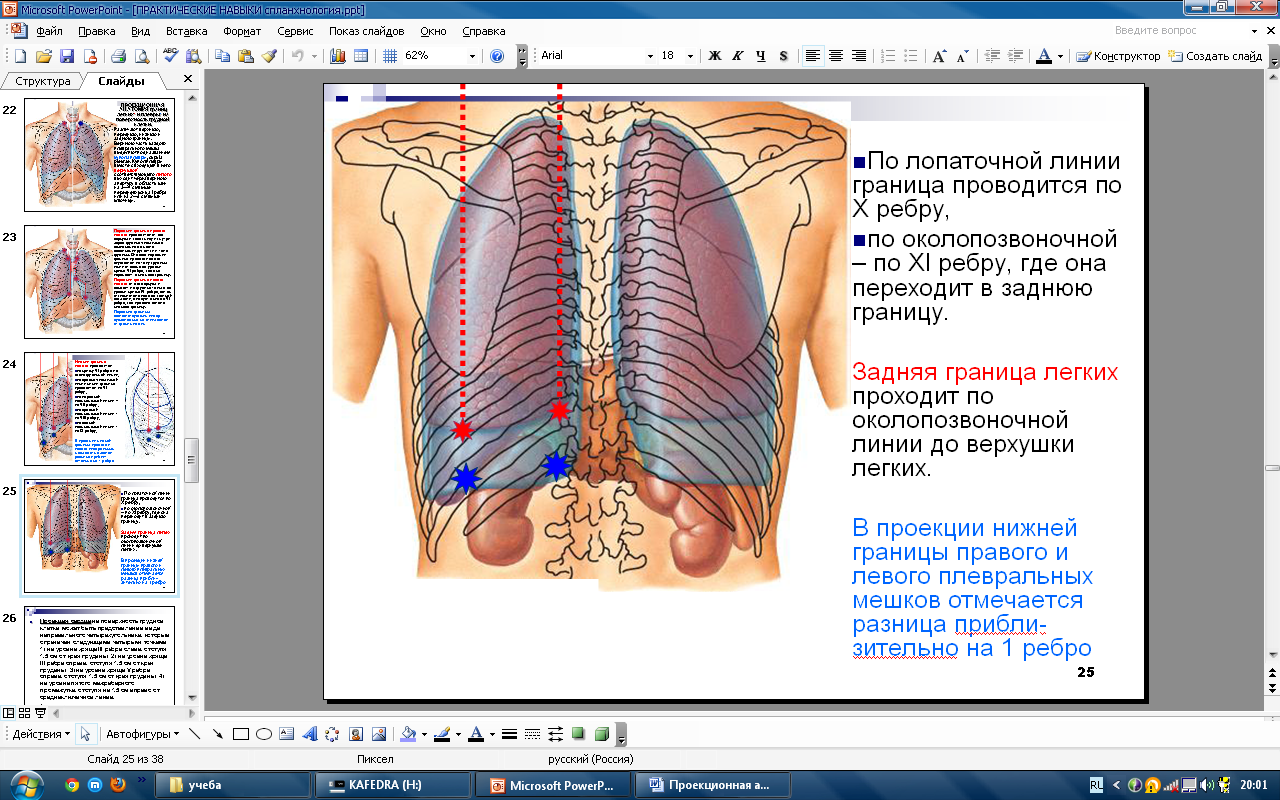Image resolution: width=1280 pixels, height=800 pixels.
Task: Open the Действия drawing menu
Action: click(41, 734)
